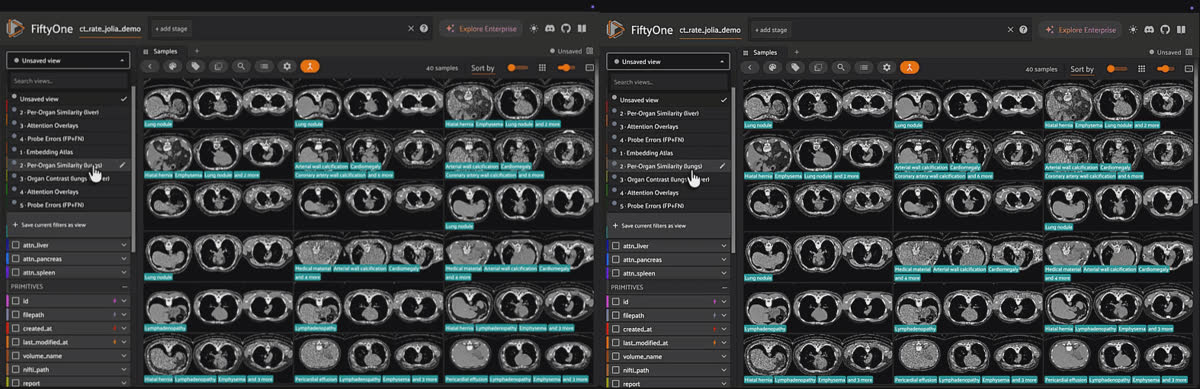Open Unsaved view dropdown in right window
This screenshot has height=389, width=1200.
[x=669, y=60]
